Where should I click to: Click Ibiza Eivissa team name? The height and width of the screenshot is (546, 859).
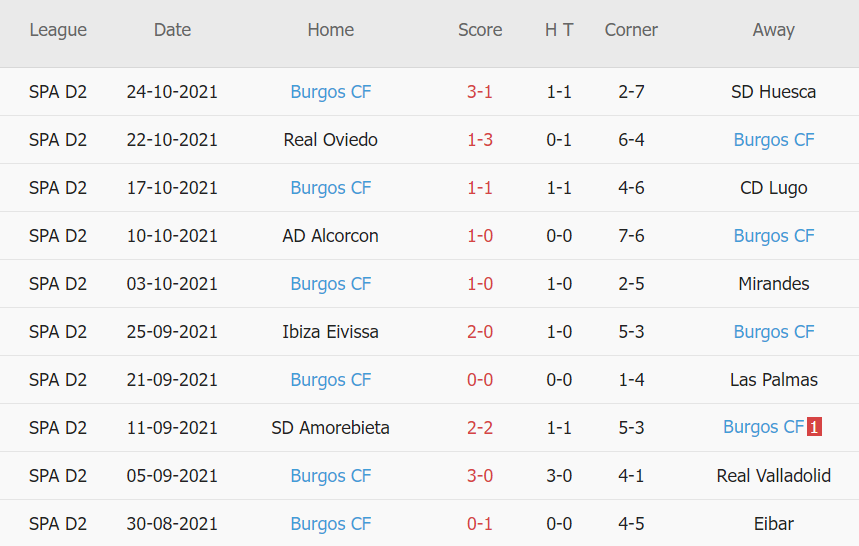point(331,332)
